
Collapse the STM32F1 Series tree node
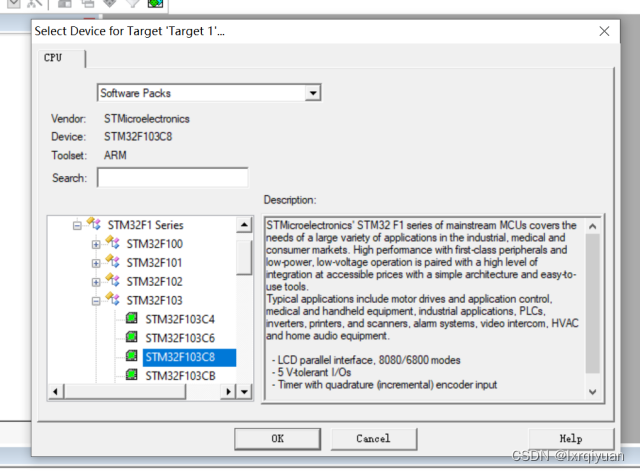point(77,225)
